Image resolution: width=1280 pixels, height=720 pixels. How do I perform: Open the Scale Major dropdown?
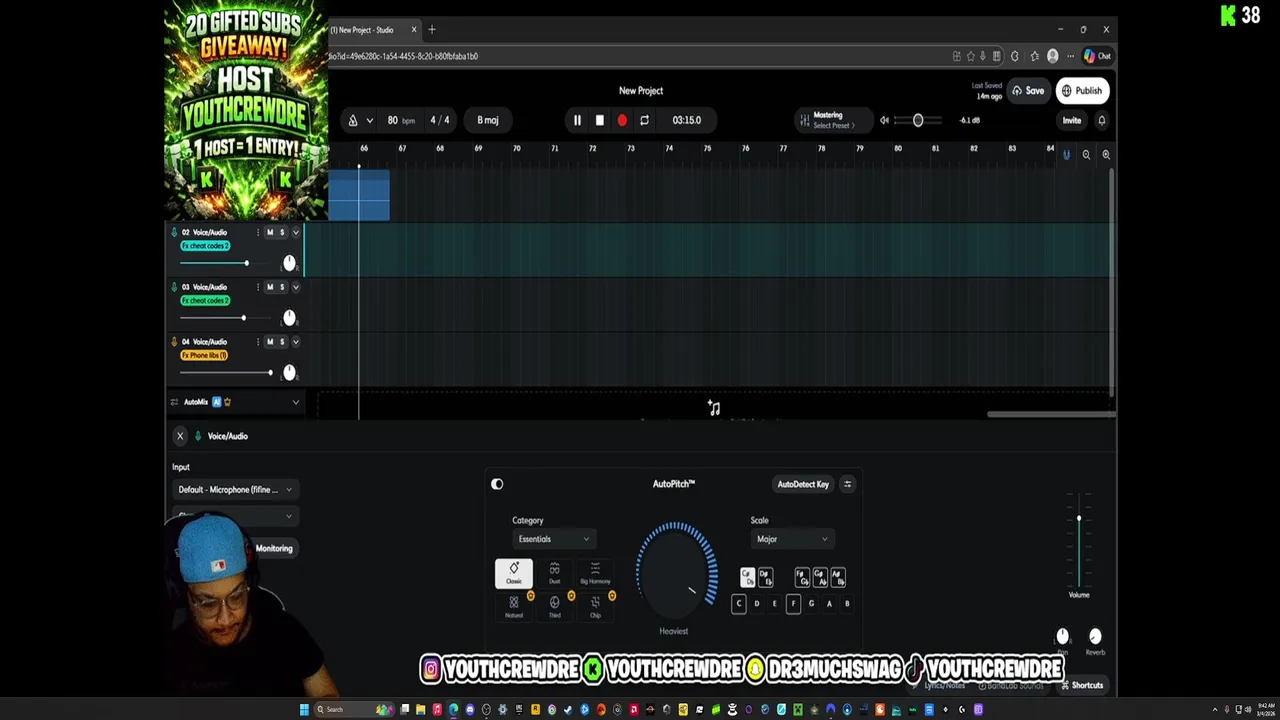click(x=791, y=539)
